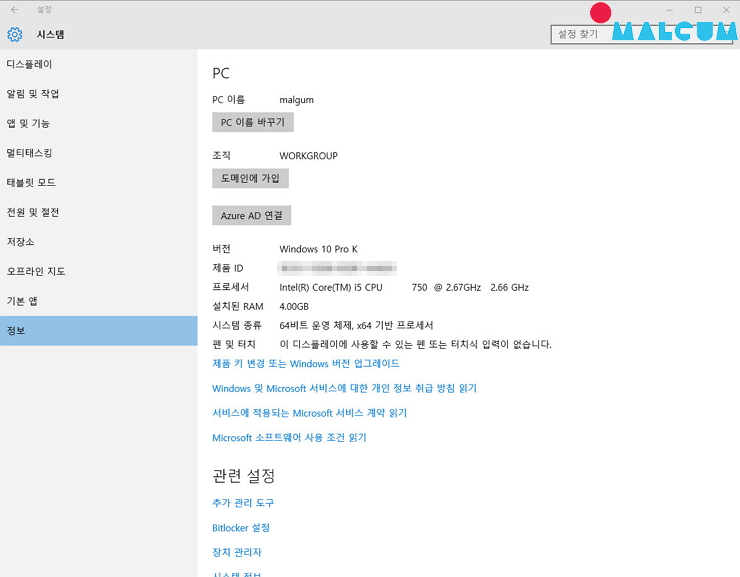
Task: Open Microsoft 서비스 계약 읽기 link
Action: point(310,413)
